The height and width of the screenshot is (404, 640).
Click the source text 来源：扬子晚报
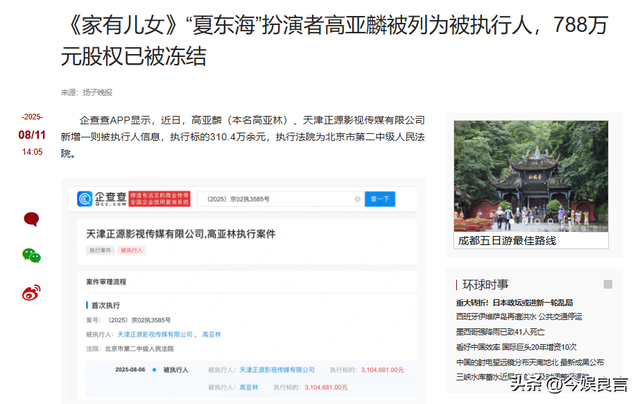tap(87, 93)
